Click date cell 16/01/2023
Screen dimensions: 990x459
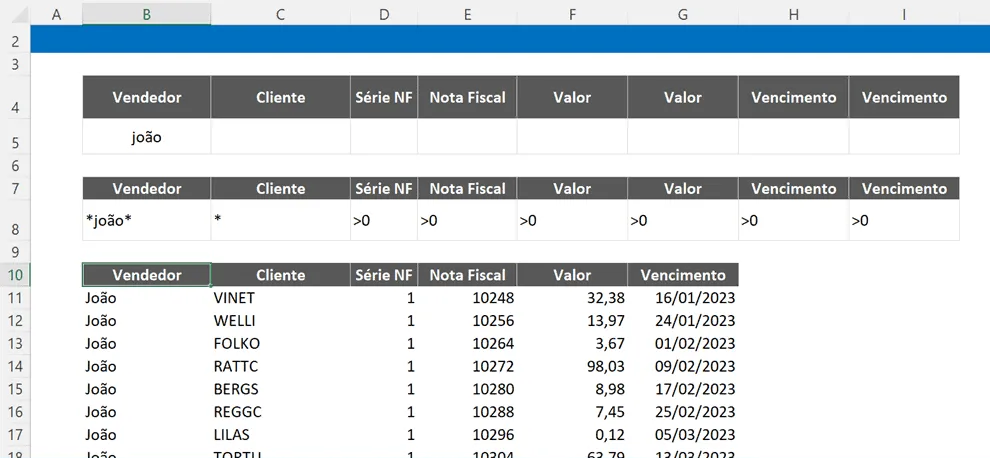pos(683,297)
